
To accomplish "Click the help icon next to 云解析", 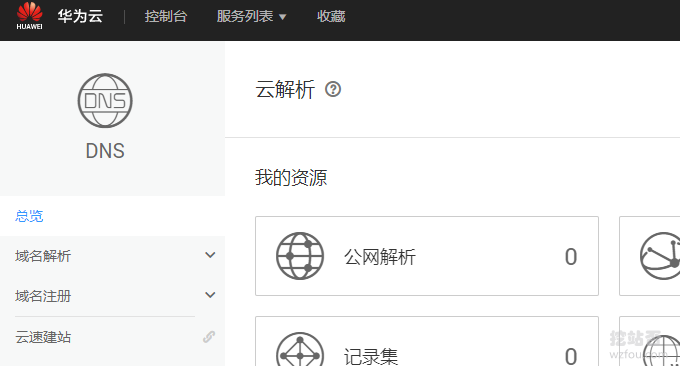I will click(x=333, y=89).
